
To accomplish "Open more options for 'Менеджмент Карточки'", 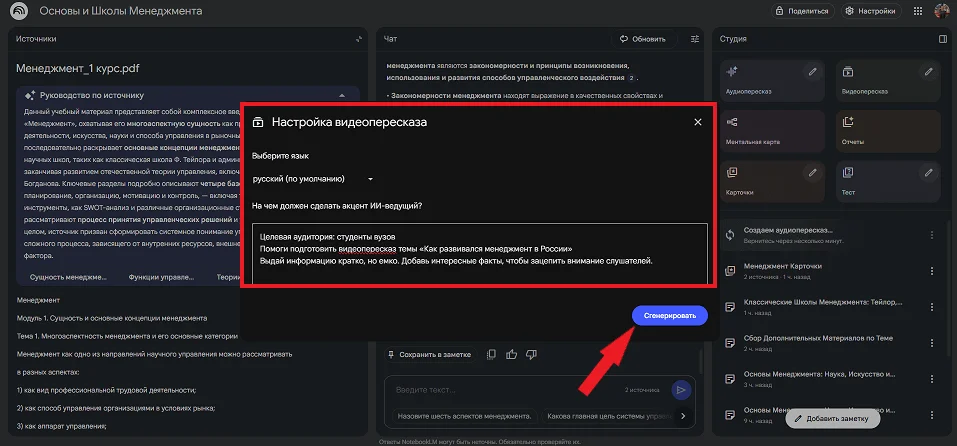I will point(932,270).
